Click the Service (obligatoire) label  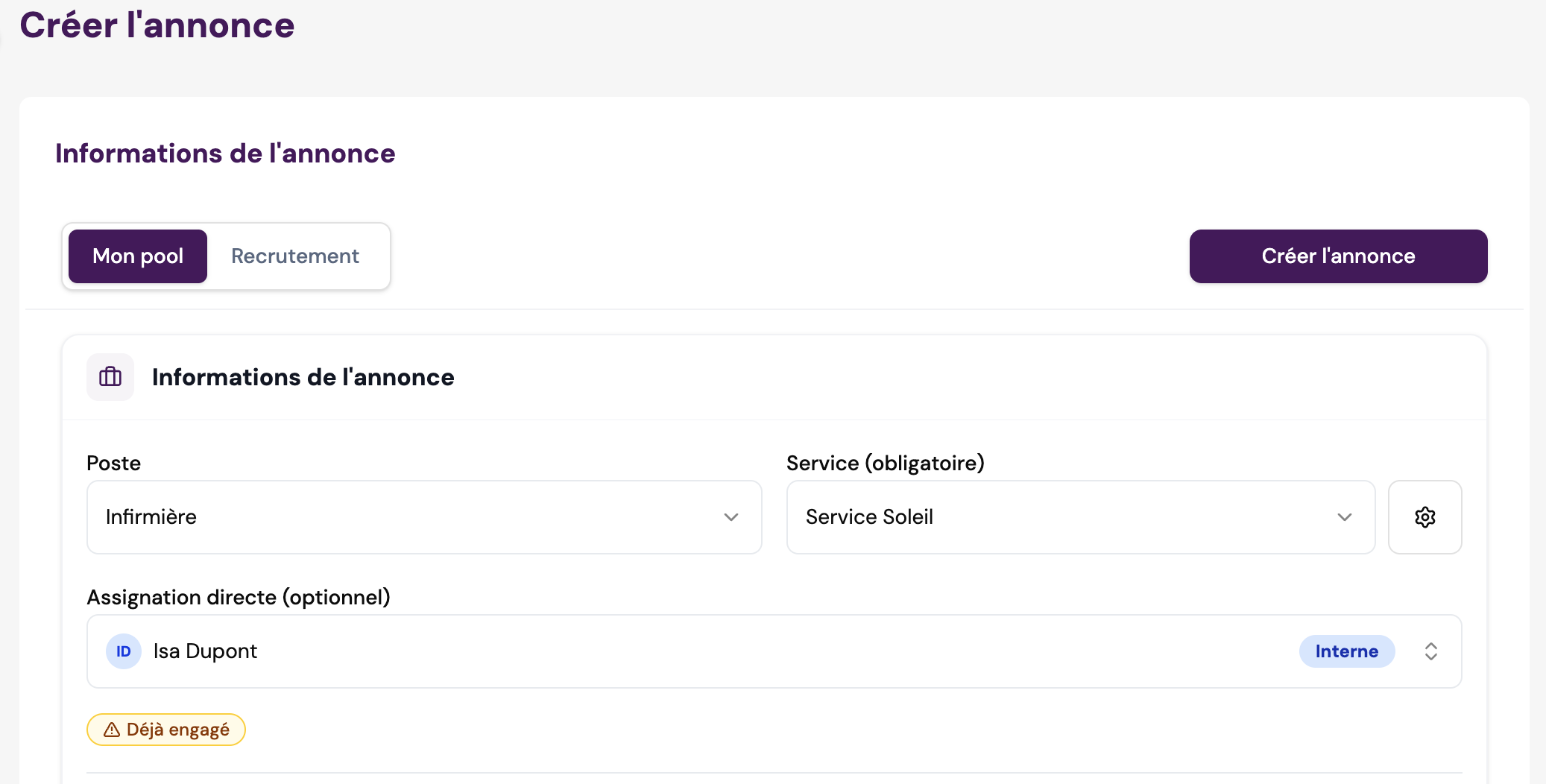click(886, 463)
